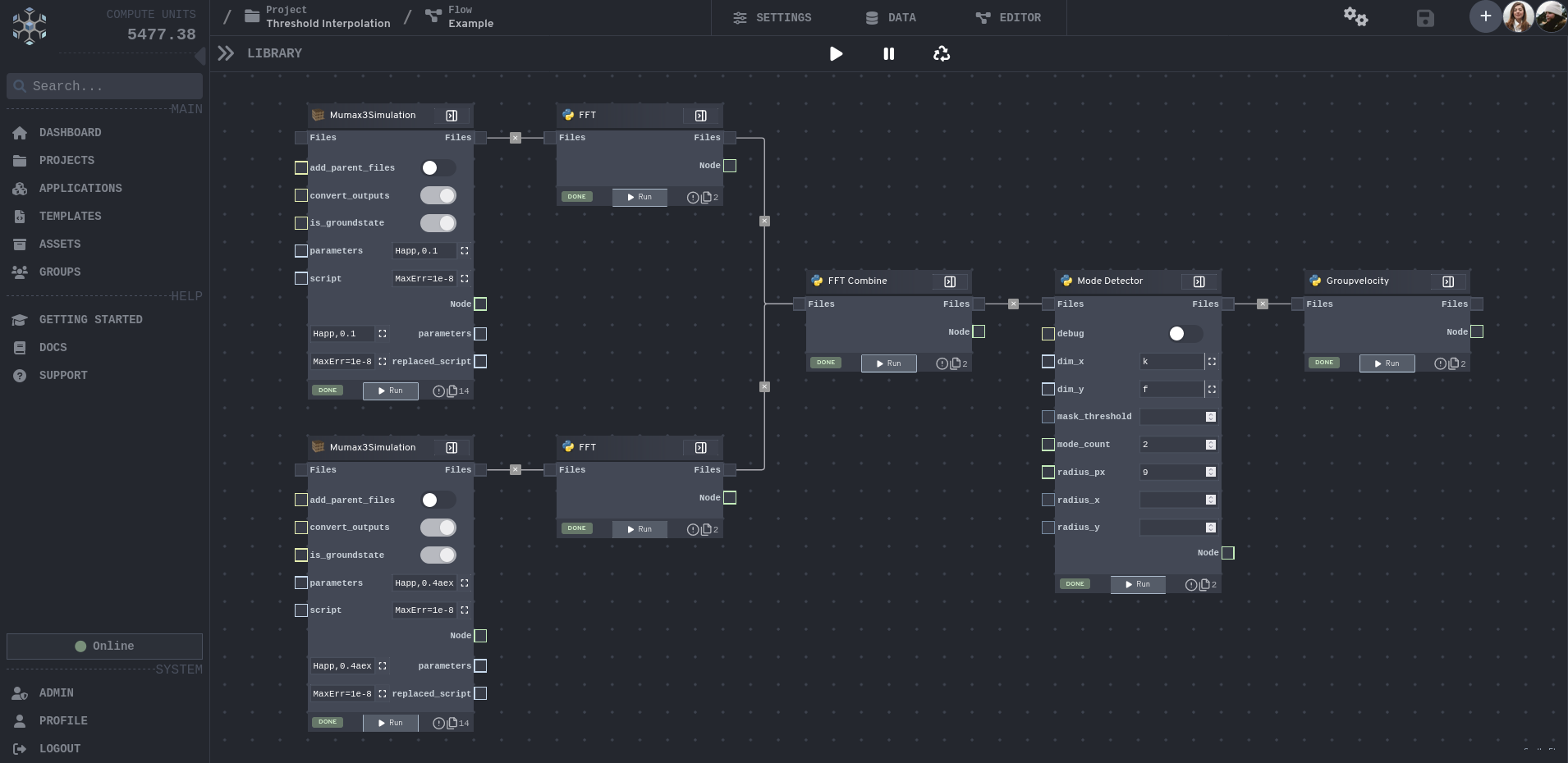Switch to the SETTINGS tab
This screenshot has width=1568, height=763.
point(772,17)
